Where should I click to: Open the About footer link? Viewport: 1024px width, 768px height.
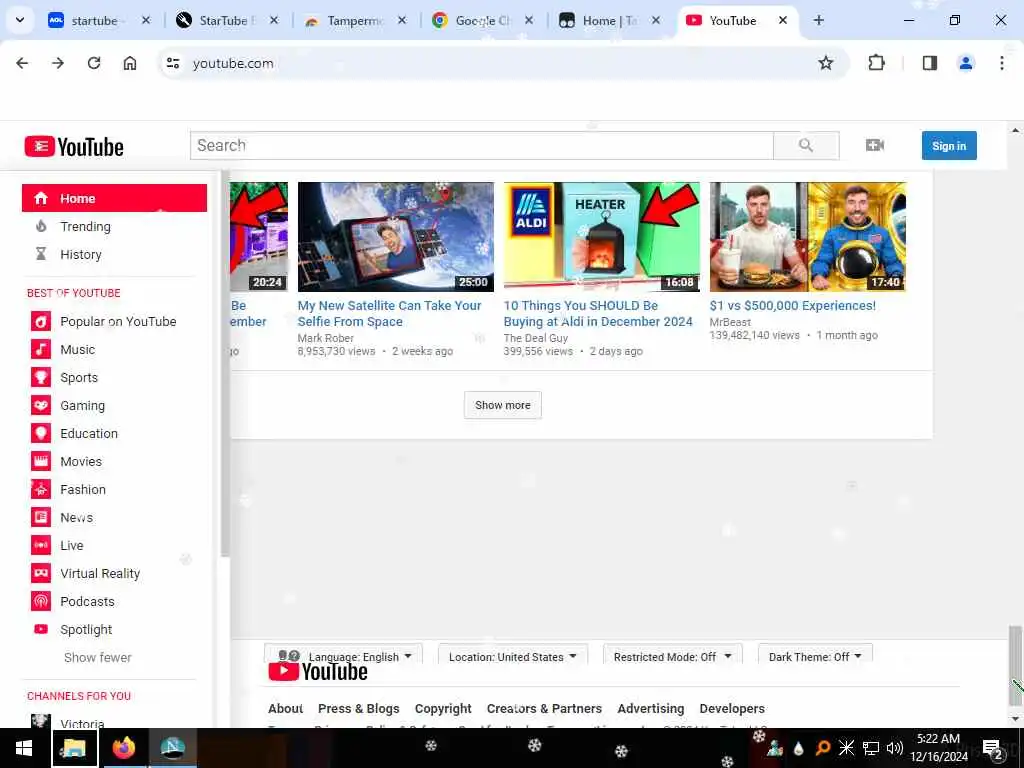pyautogui.click(x=285, y=709)
